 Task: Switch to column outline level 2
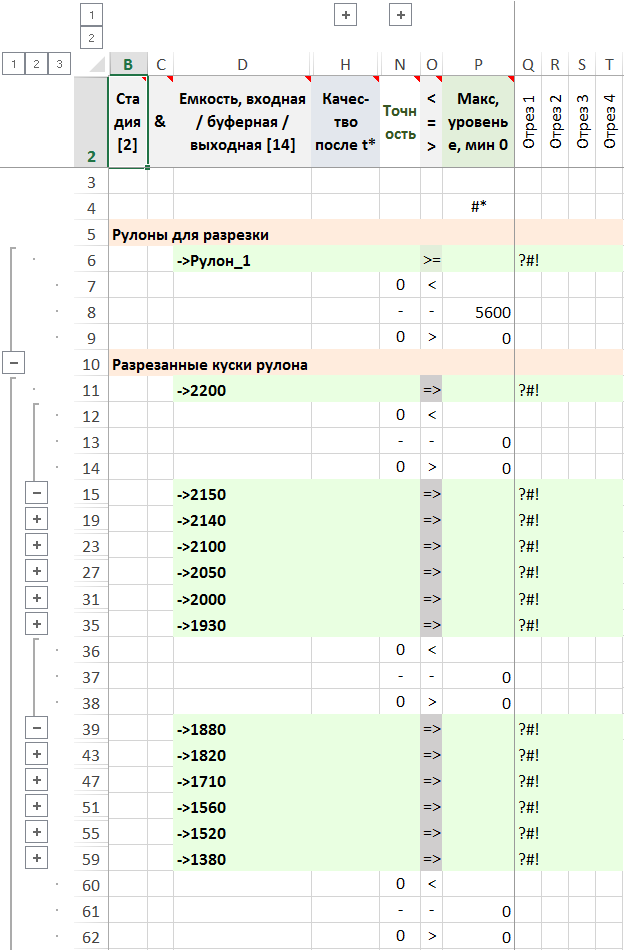(91, 38)
